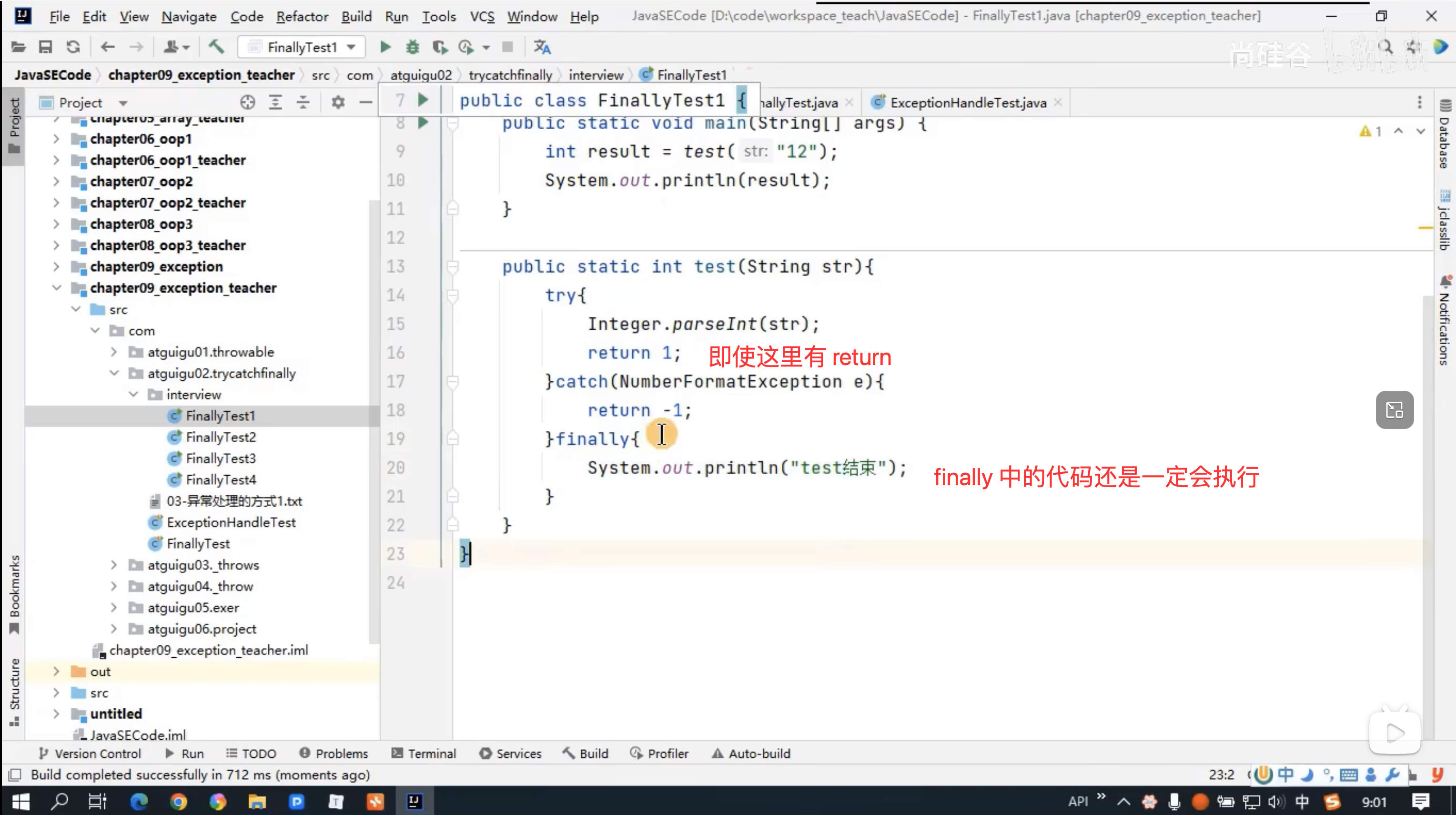
Task: Open Problems tool window button
Action: coord(334,754)
